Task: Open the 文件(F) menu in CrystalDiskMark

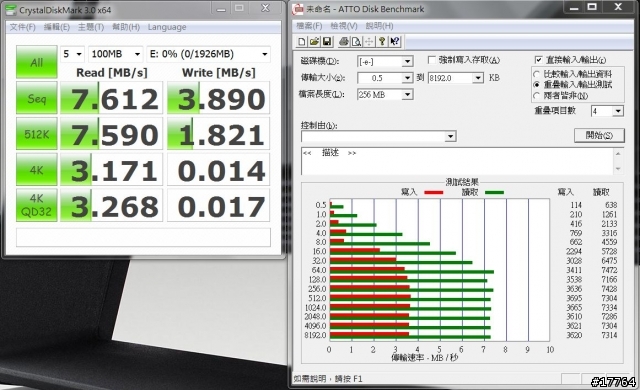Action: point(22,27)
